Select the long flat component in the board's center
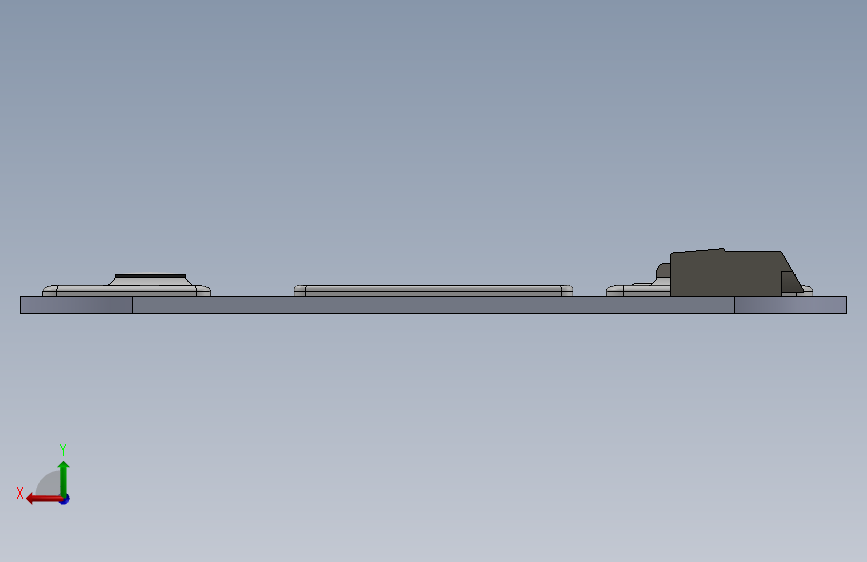 [434, 291]
